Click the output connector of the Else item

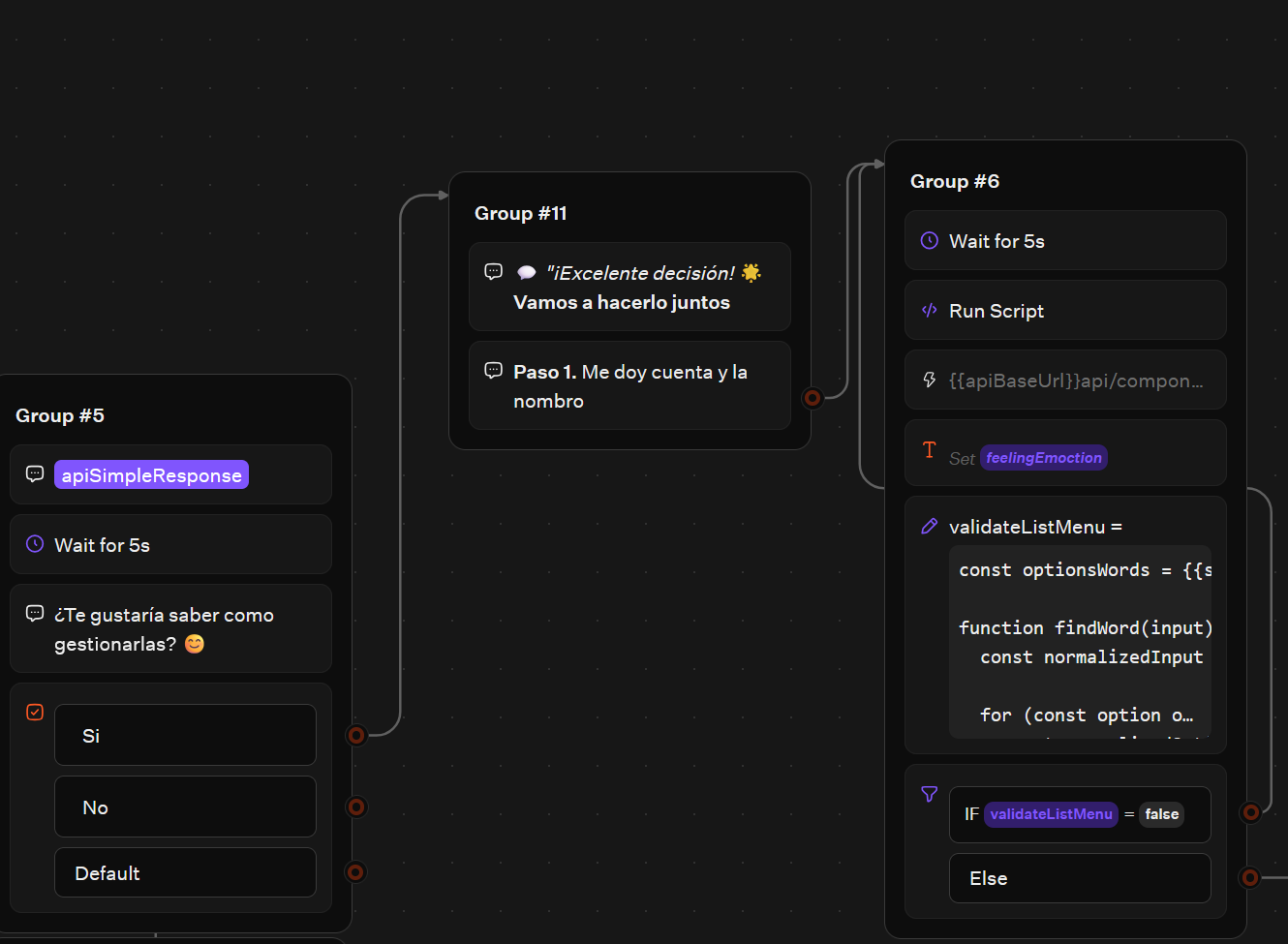[1250, 877]
